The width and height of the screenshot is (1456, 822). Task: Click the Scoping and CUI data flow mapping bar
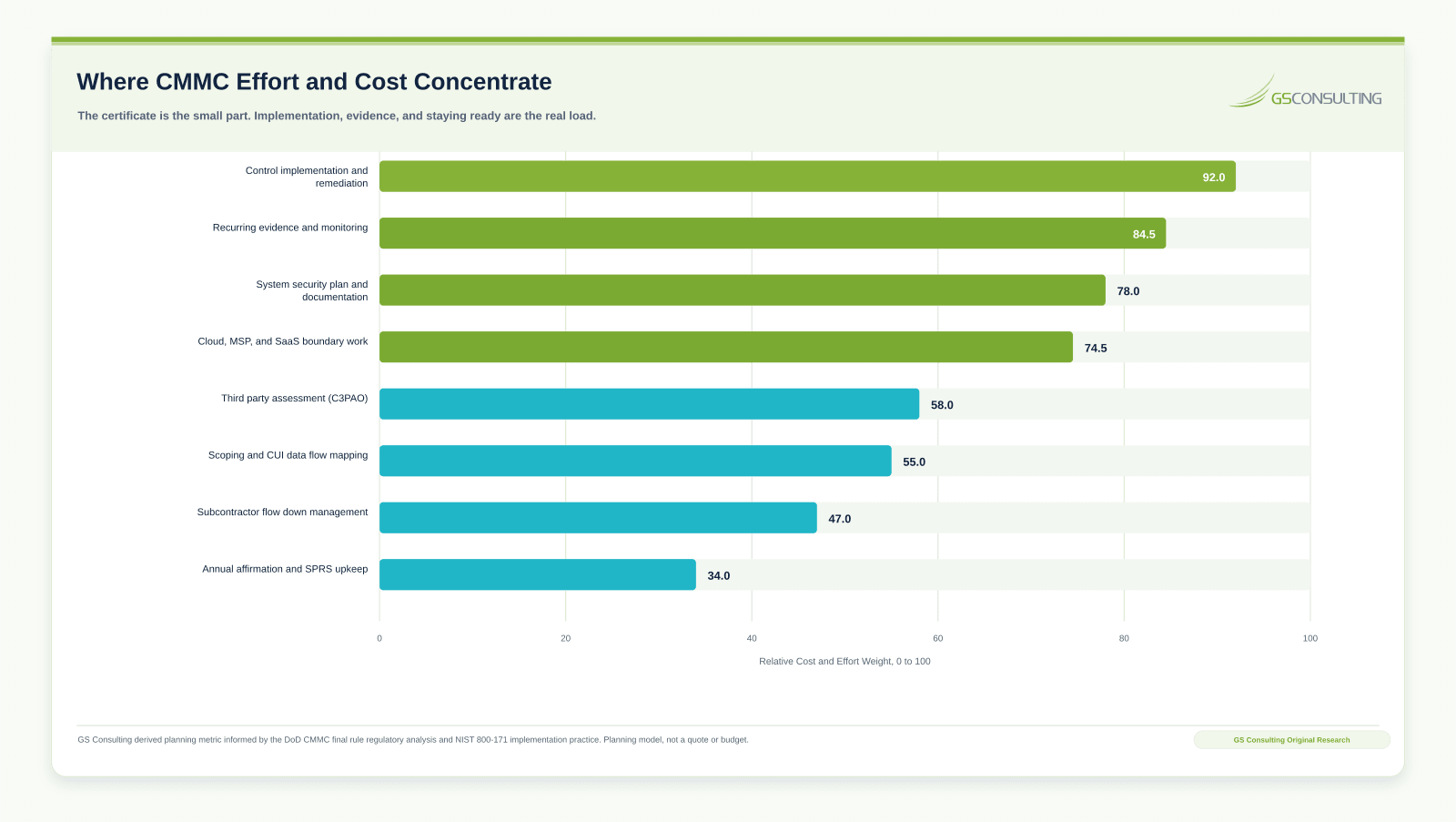click(635, 461)
